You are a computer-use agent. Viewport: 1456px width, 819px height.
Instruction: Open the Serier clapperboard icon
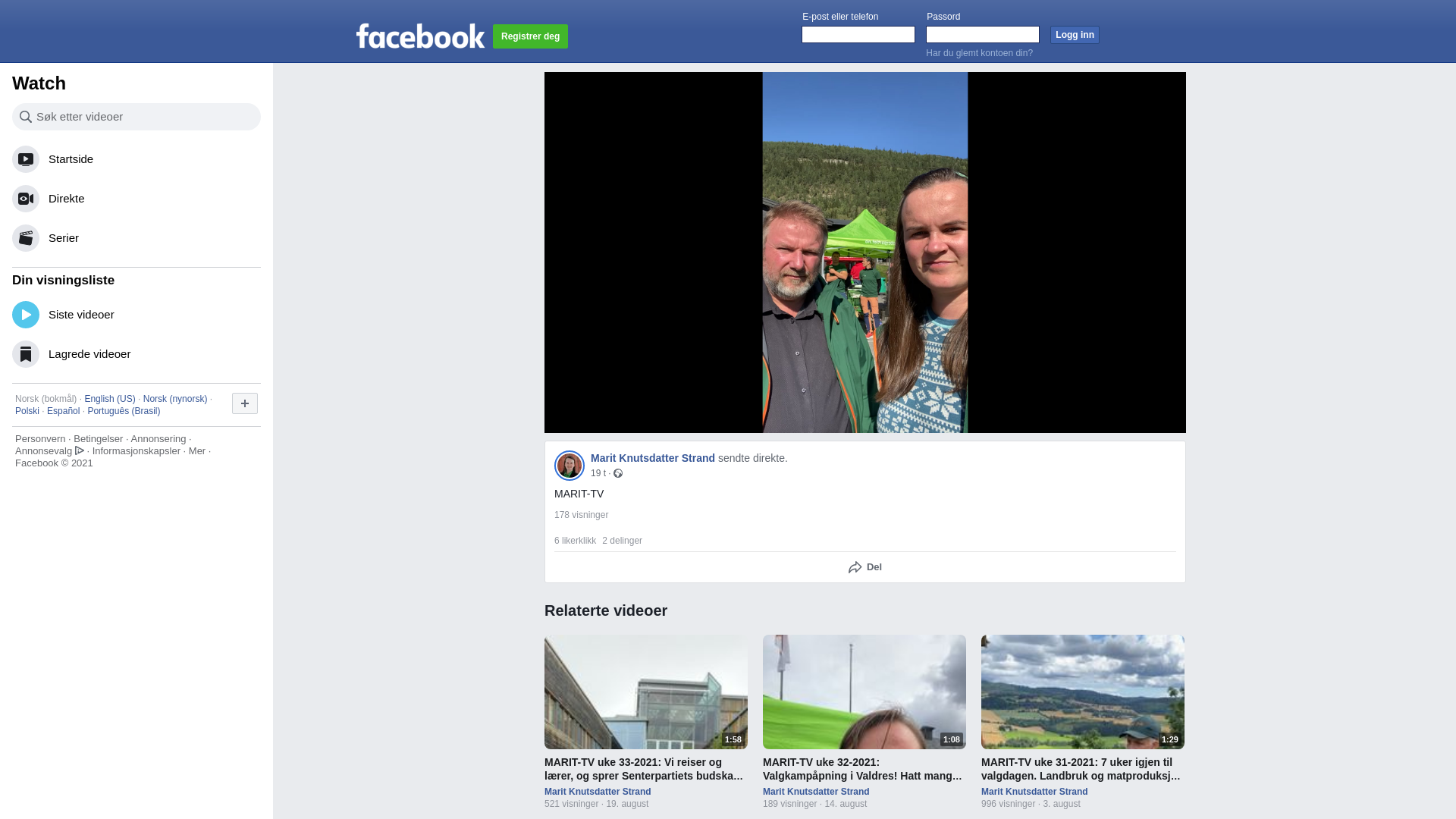click(x=26, y=238)
